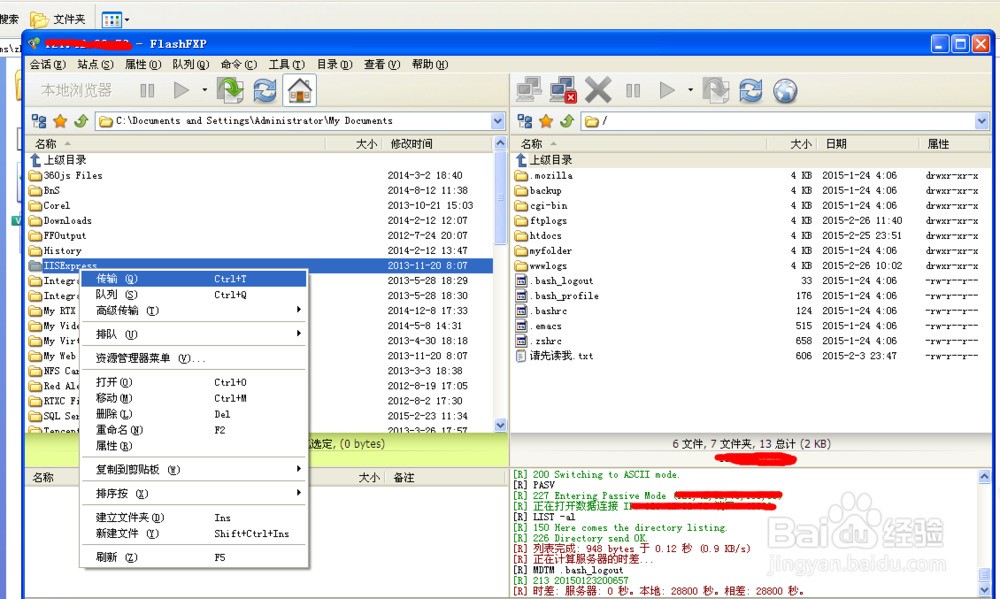
Task: Abort the transfer with the X icon
Action: click(x=597, y=90)
